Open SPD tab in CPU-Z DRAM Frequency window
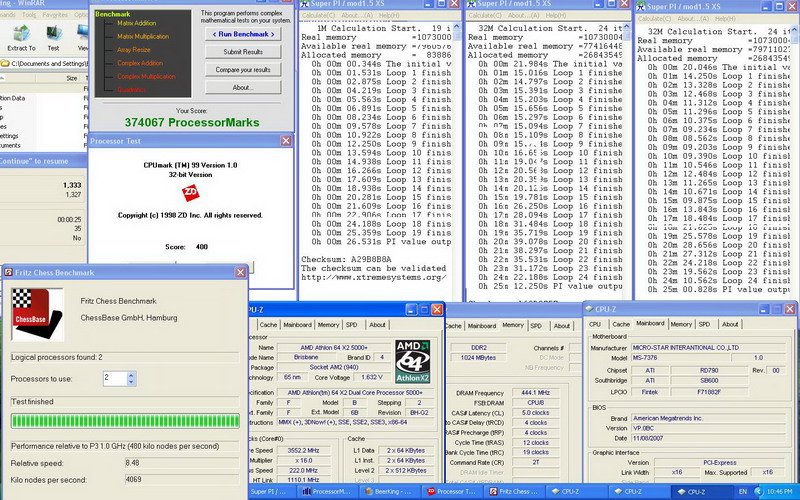 (536, 326)
